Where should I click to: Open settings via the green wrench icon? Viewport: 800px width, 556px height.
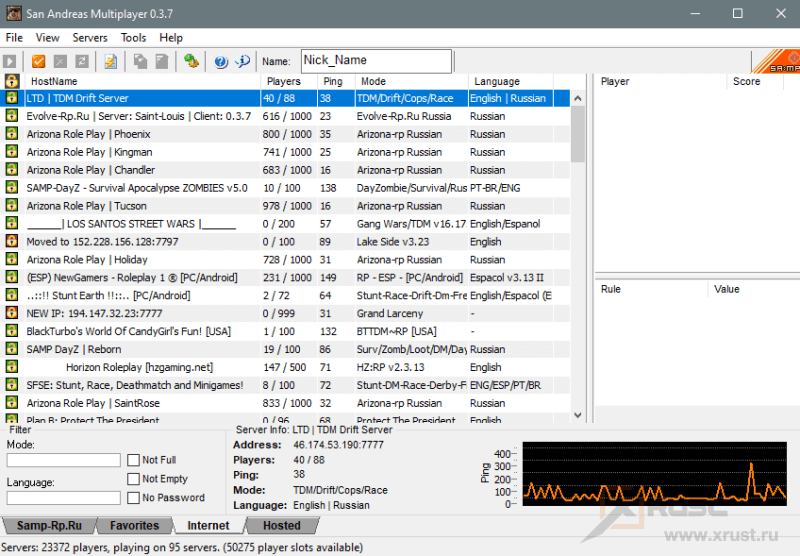coord(191,62)
